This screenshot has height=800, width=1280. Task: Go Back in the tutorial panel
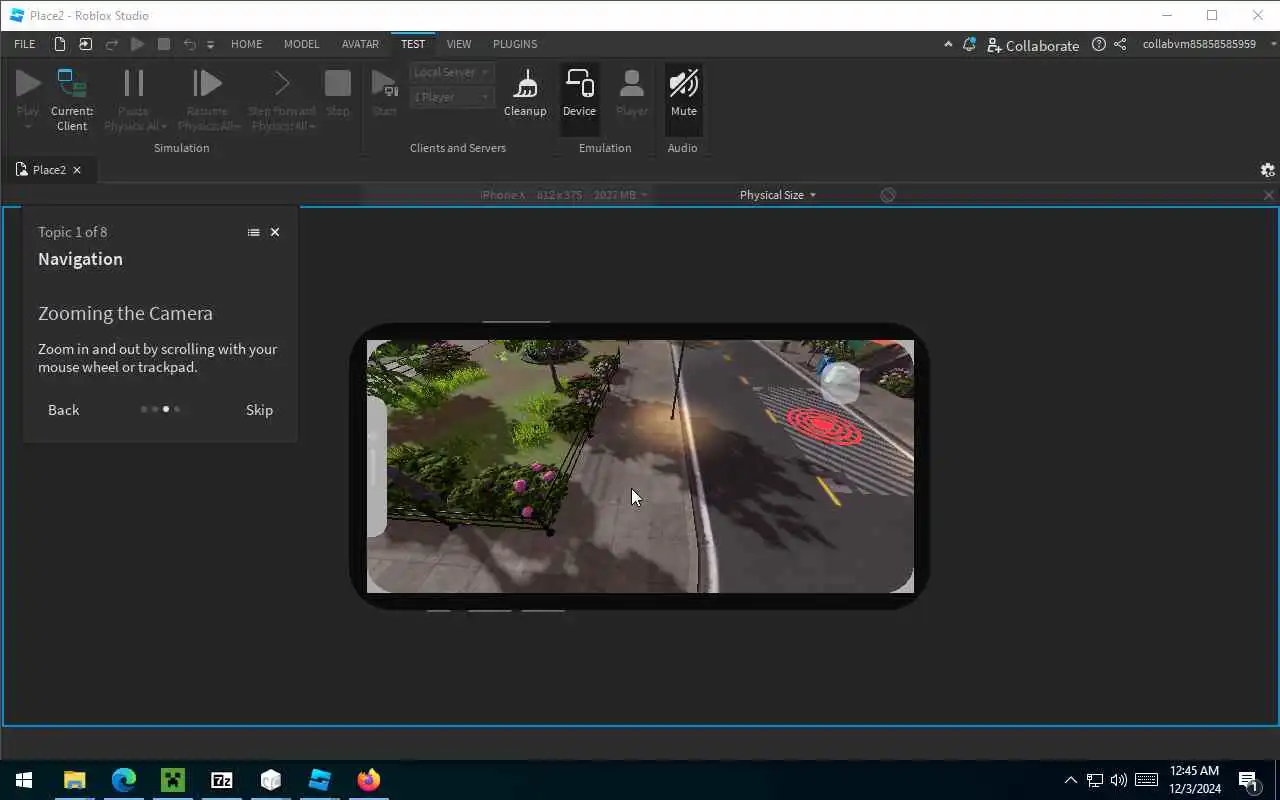[63, 410]
